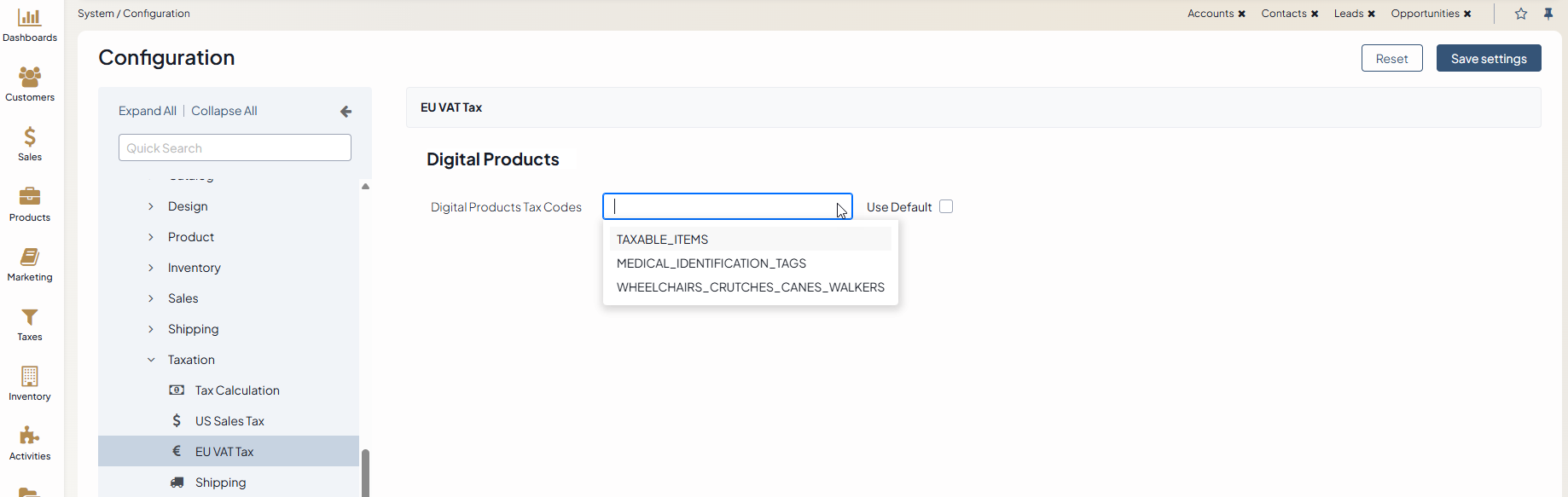1568x497 pixels.
Task: Open the Marketing sidebar icon
Action: [30, 257]
